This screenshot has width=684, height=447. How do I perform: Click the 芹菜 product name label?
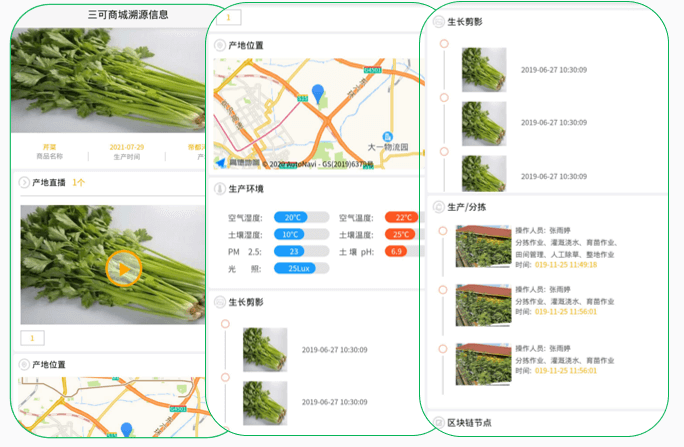point(49,147)
